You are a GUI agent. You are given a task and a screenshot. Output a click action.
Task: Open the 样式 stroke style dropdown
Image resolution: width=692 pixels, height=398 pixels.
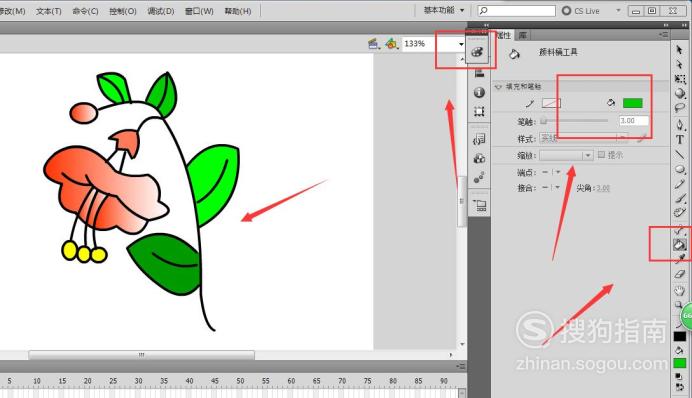[x=583, y=138]
